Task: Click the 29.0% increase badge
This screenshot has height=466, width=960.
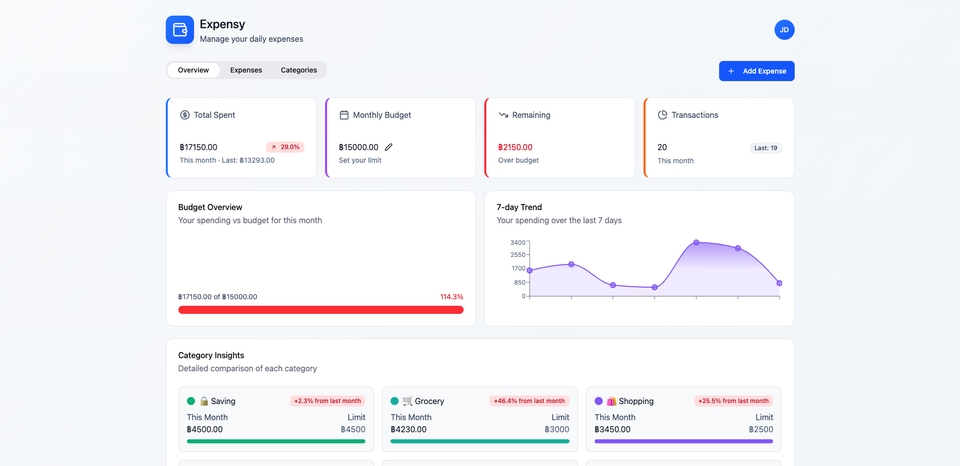Action: pyautogui.click(x=285, y=147)
